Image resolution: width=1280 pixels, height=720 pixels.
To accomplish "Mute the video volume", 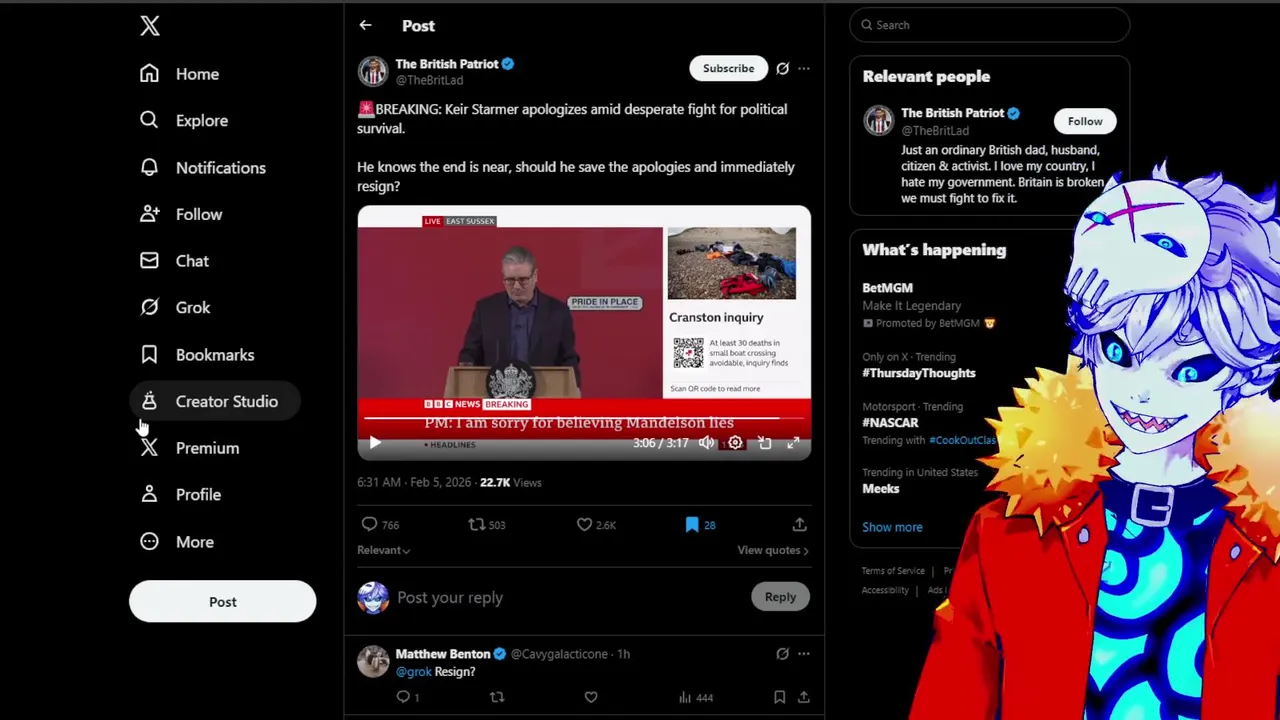I will (x=706, y=442).
